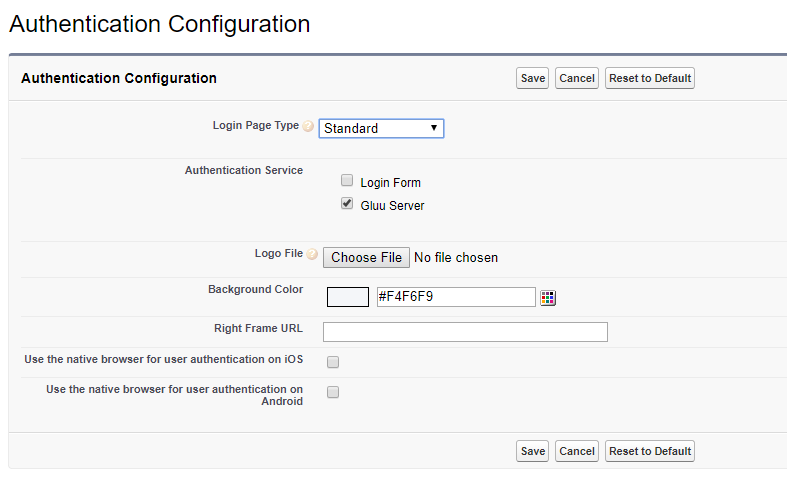The height and width of the screenshot is (503, 787).
Task: Click help icon beside Logo File
Action: (312, 255)
